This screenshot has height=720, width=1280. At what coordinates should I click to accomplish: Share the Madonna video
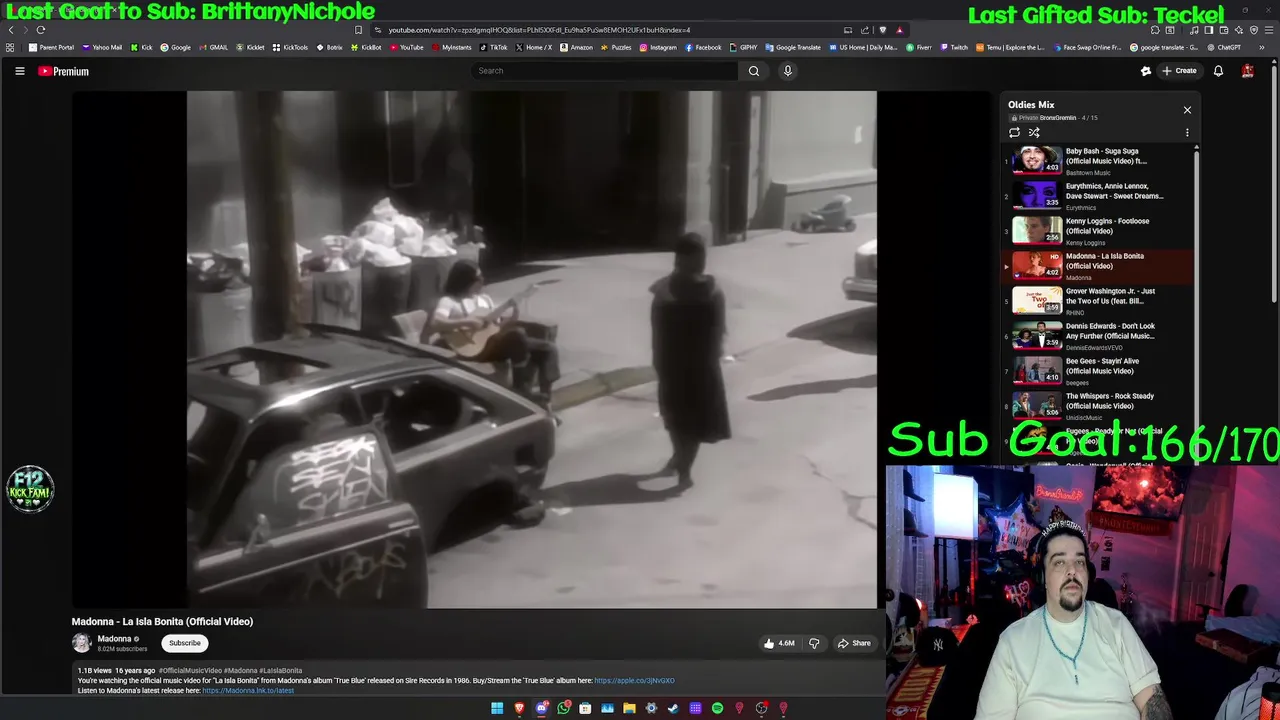[854, 643]
